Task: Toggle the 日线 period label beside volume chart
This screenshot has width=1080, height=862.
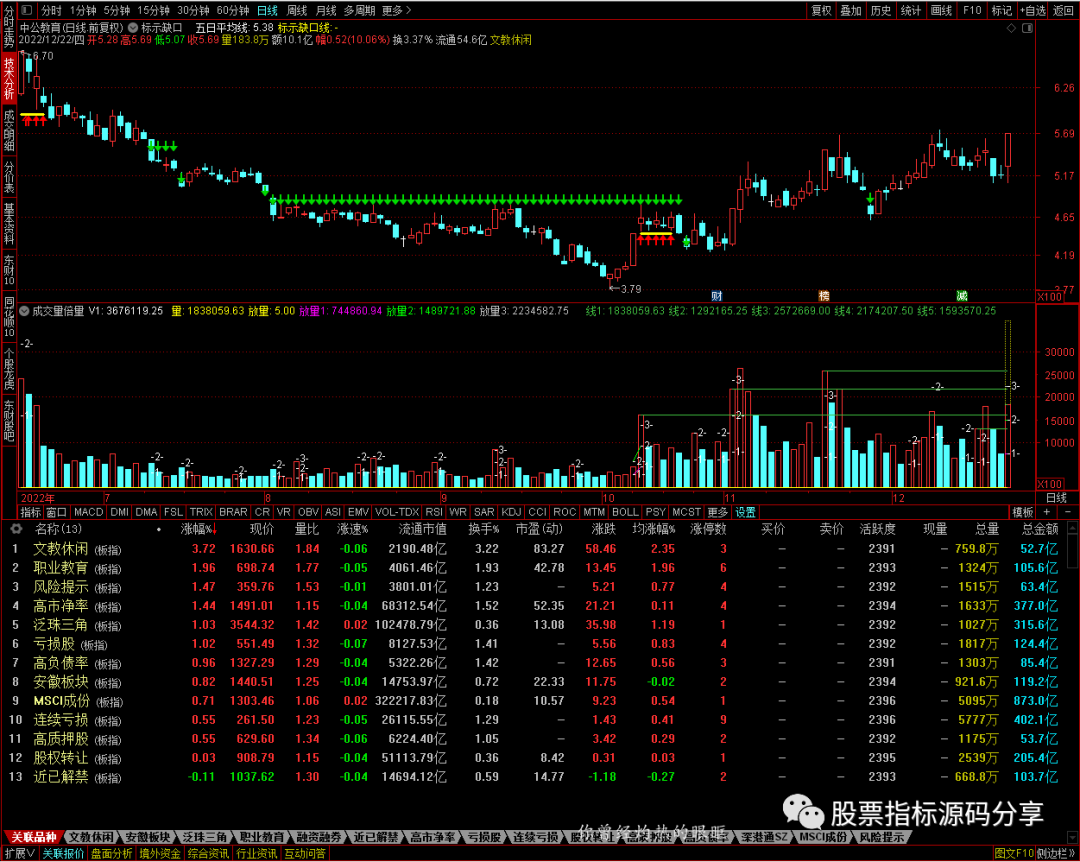Action: click(1056, 497)
